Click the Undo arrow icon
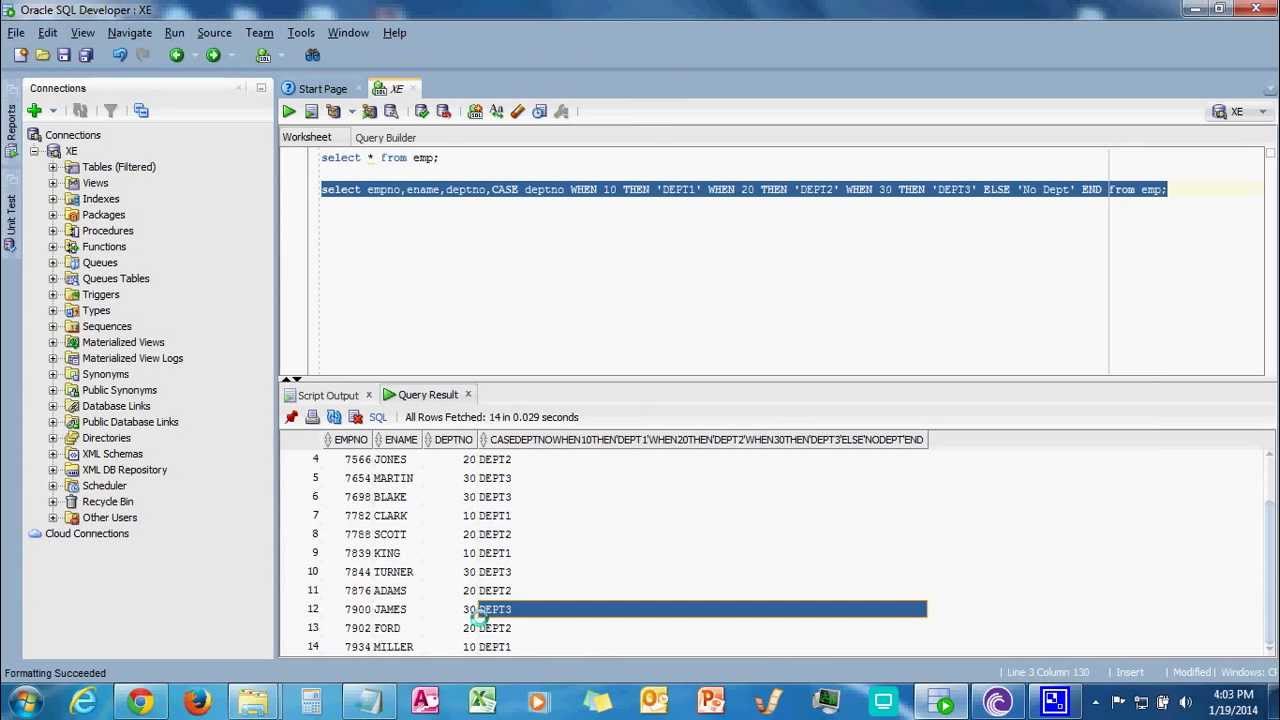 [120, 55]
